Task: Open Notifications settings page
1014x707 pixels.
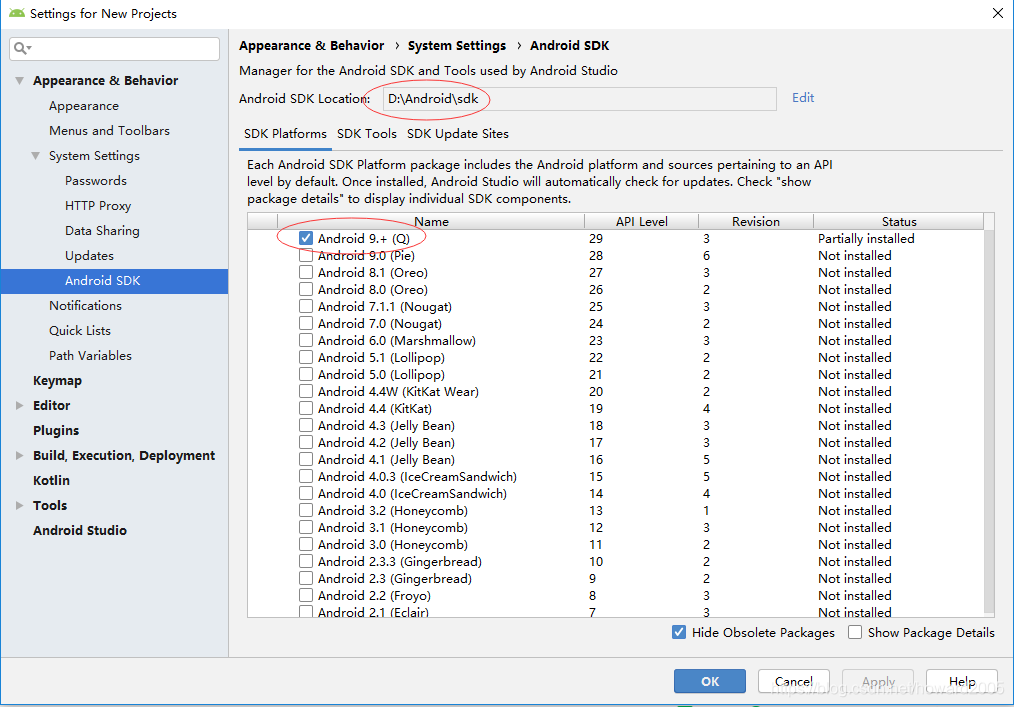Action: [85, 305]
